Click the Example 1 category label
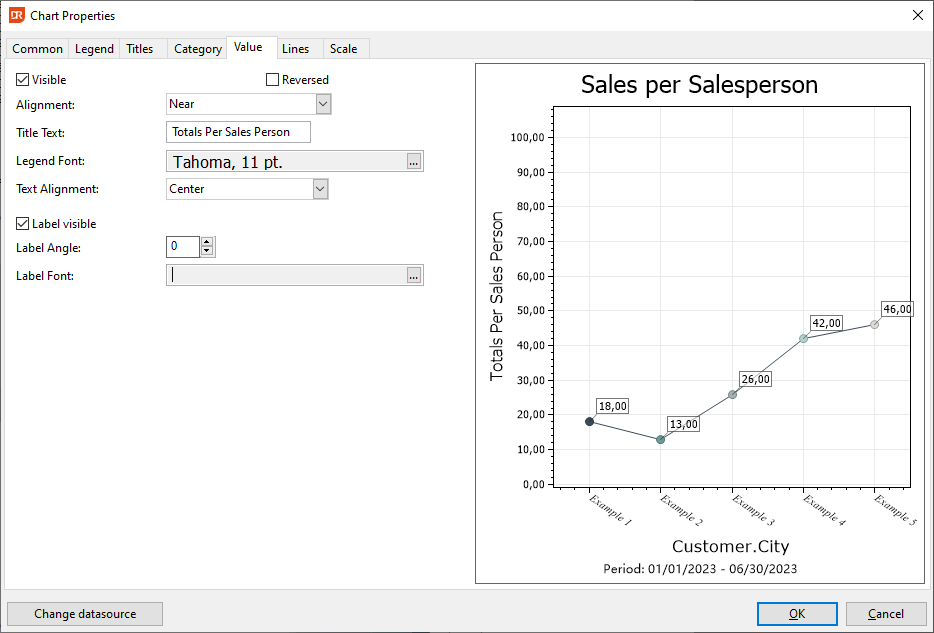 click(610, 510)
